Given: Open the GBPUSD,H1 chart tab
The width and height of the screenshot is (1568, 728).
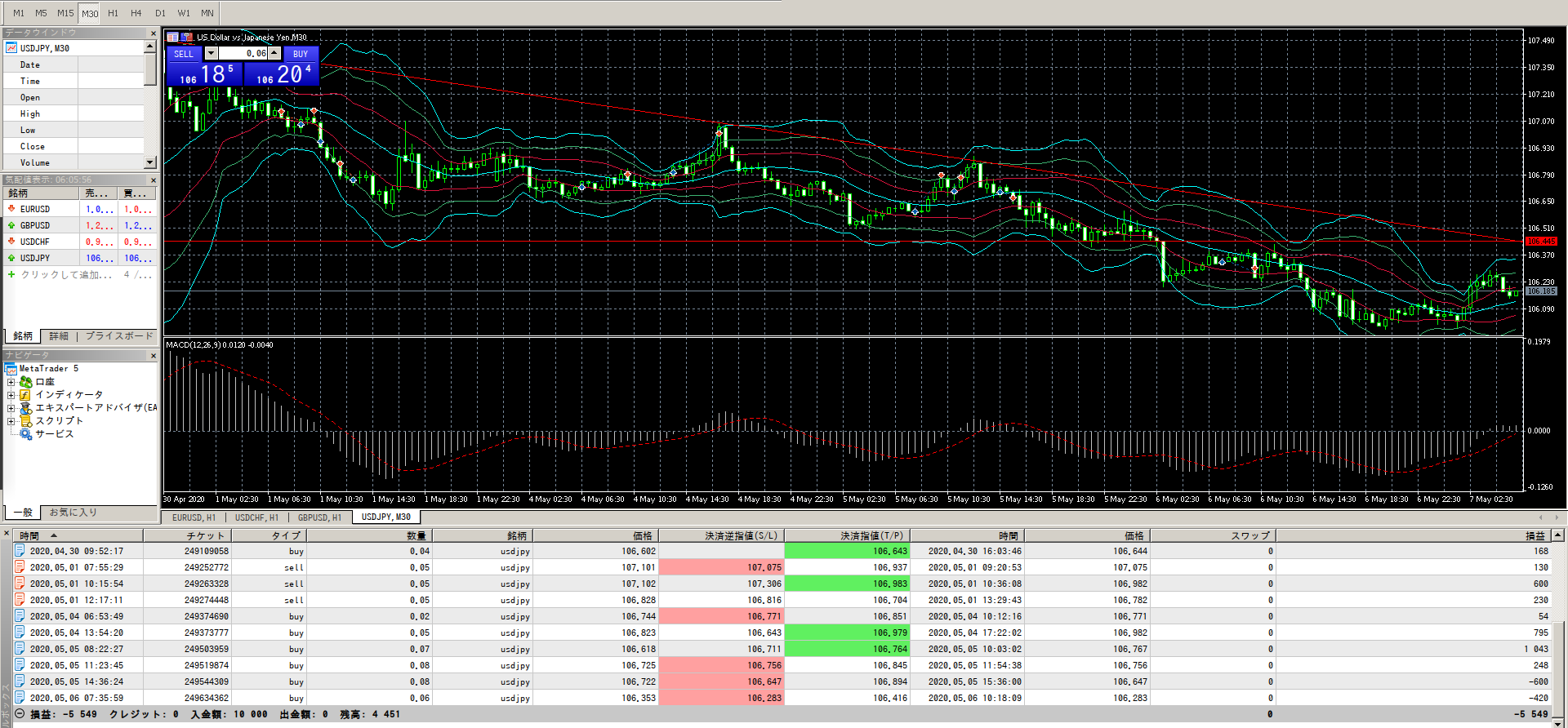Looking at the screenshot, I should click(319, 517).
